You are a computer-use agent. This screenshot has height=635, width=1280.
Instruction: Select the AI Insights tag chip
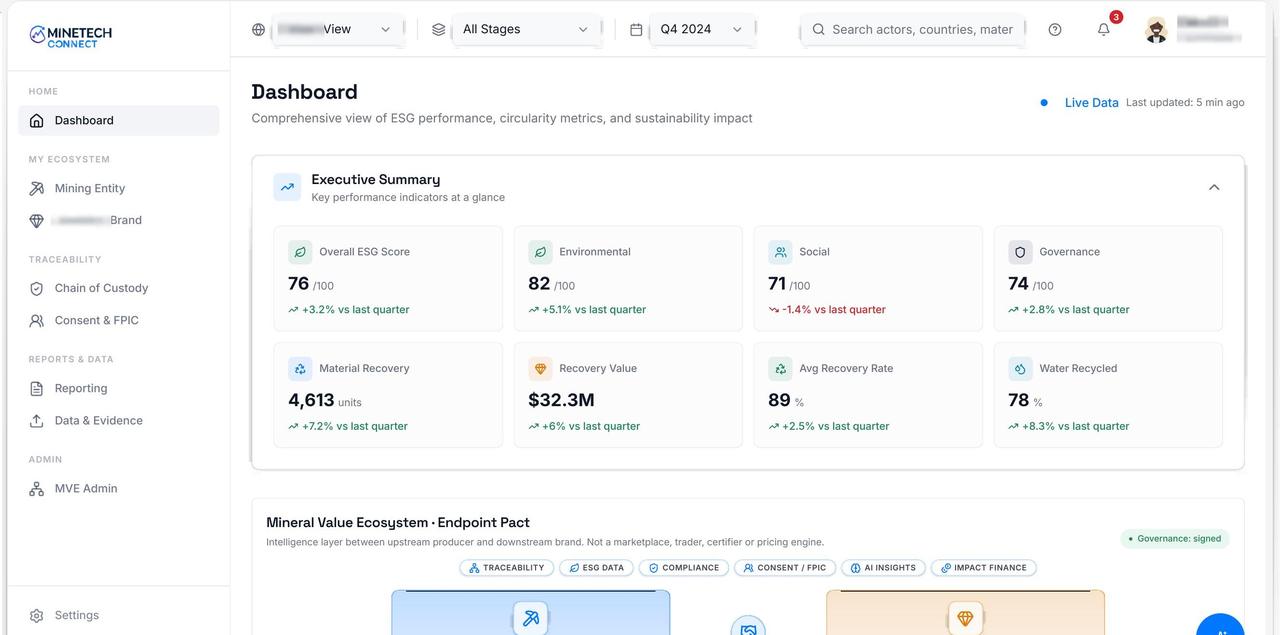click(883, 568)
